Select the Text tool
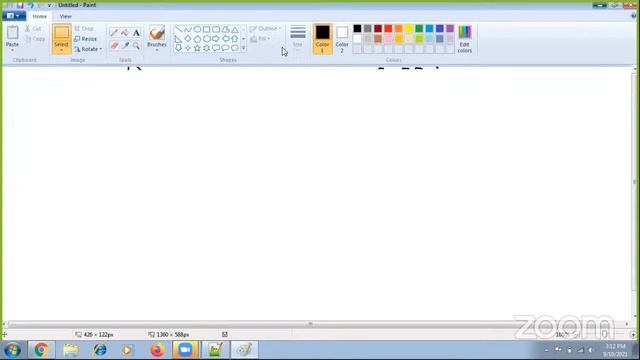 pos(136,33)
